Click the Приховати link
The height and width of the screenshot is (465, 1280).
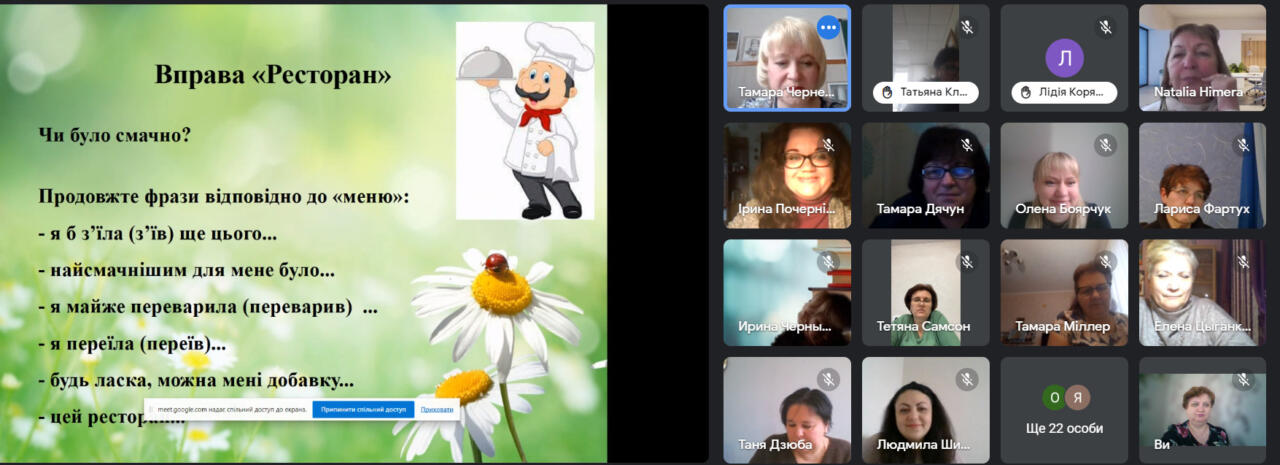pyautogui.click(x=437, y=409)
